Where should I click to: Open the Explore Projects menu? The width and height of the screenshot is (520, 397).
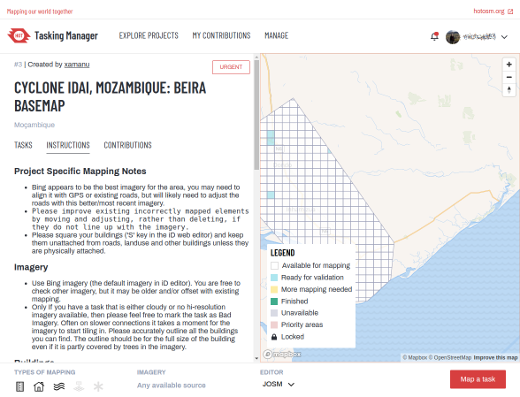click(x=149, y=36)
